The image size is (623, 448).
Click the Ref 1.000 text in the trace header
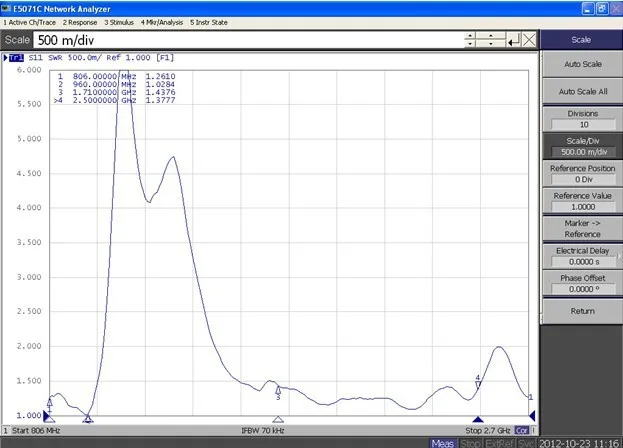tap(128, 58)
